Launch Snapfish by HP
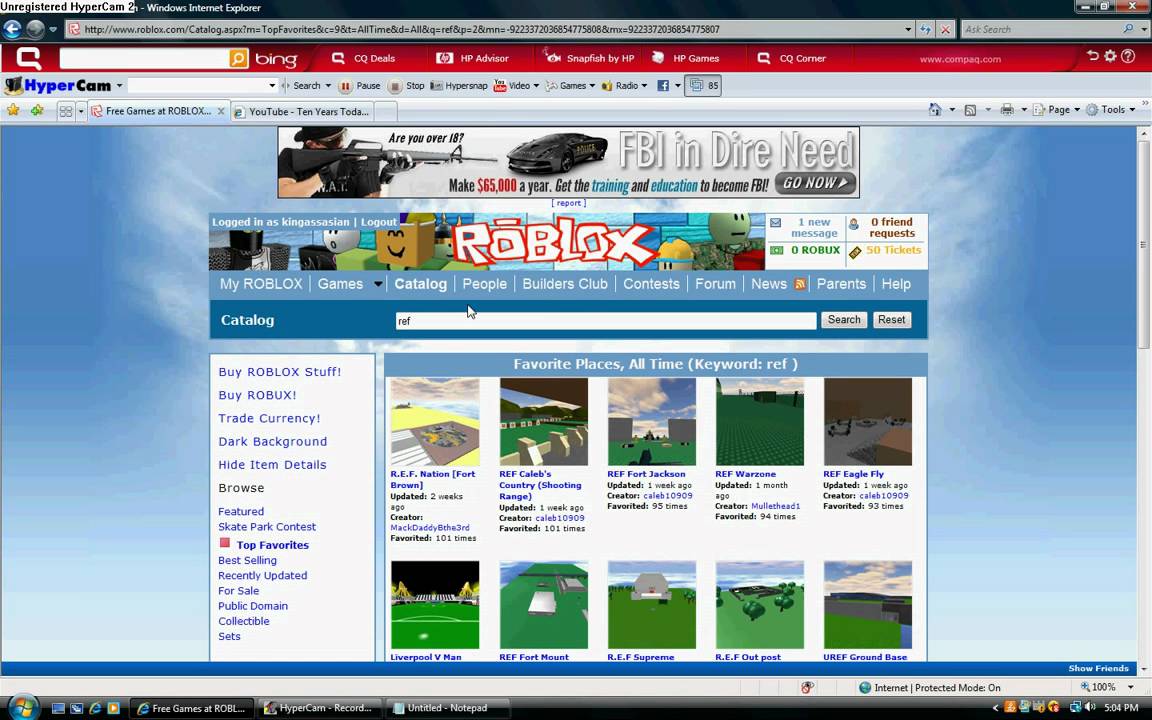 click(589, 58)
